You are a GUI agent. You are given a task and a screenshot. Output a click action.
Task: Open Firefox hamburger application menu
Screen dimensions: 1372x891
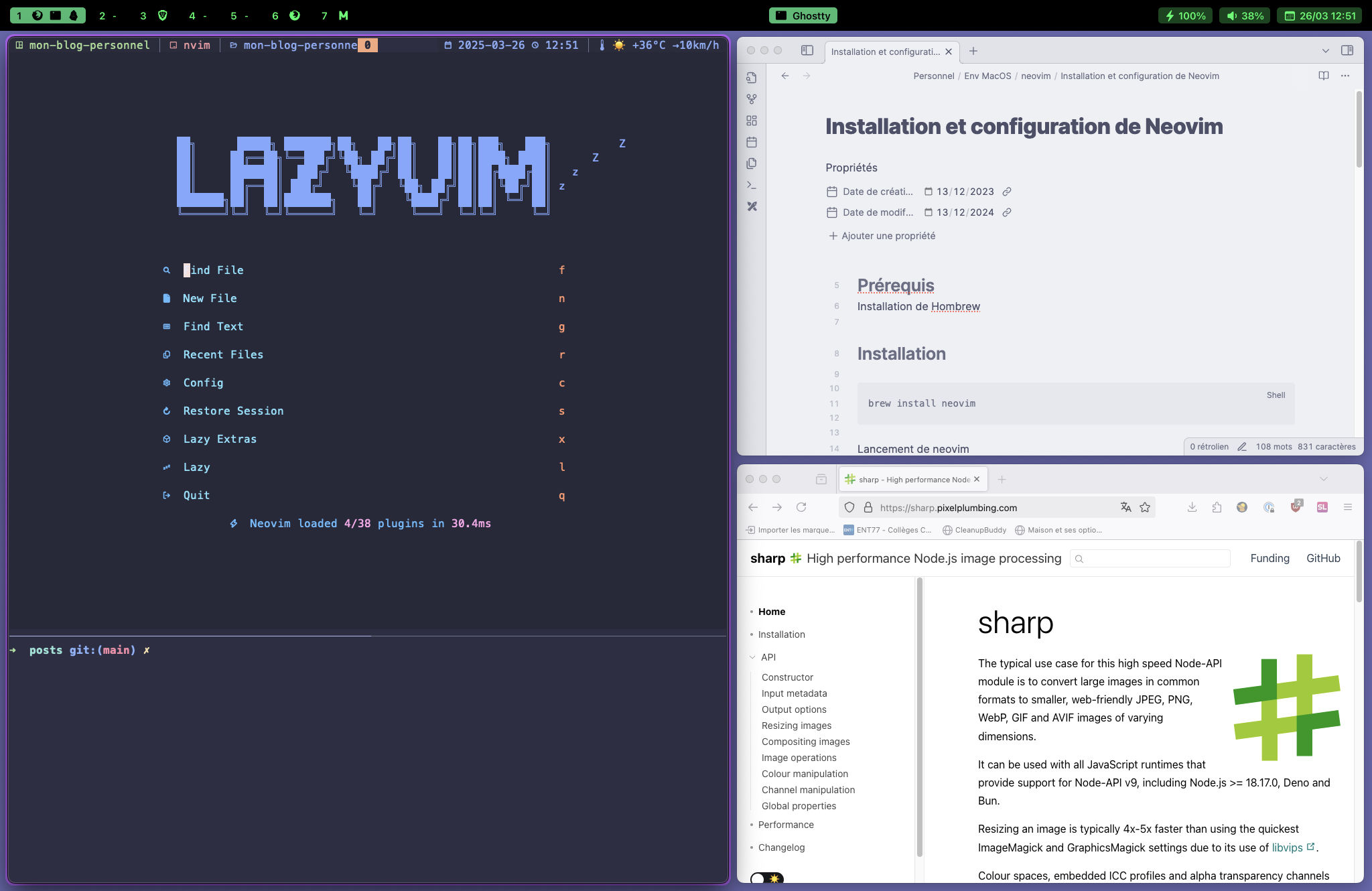coord(1348,507)
